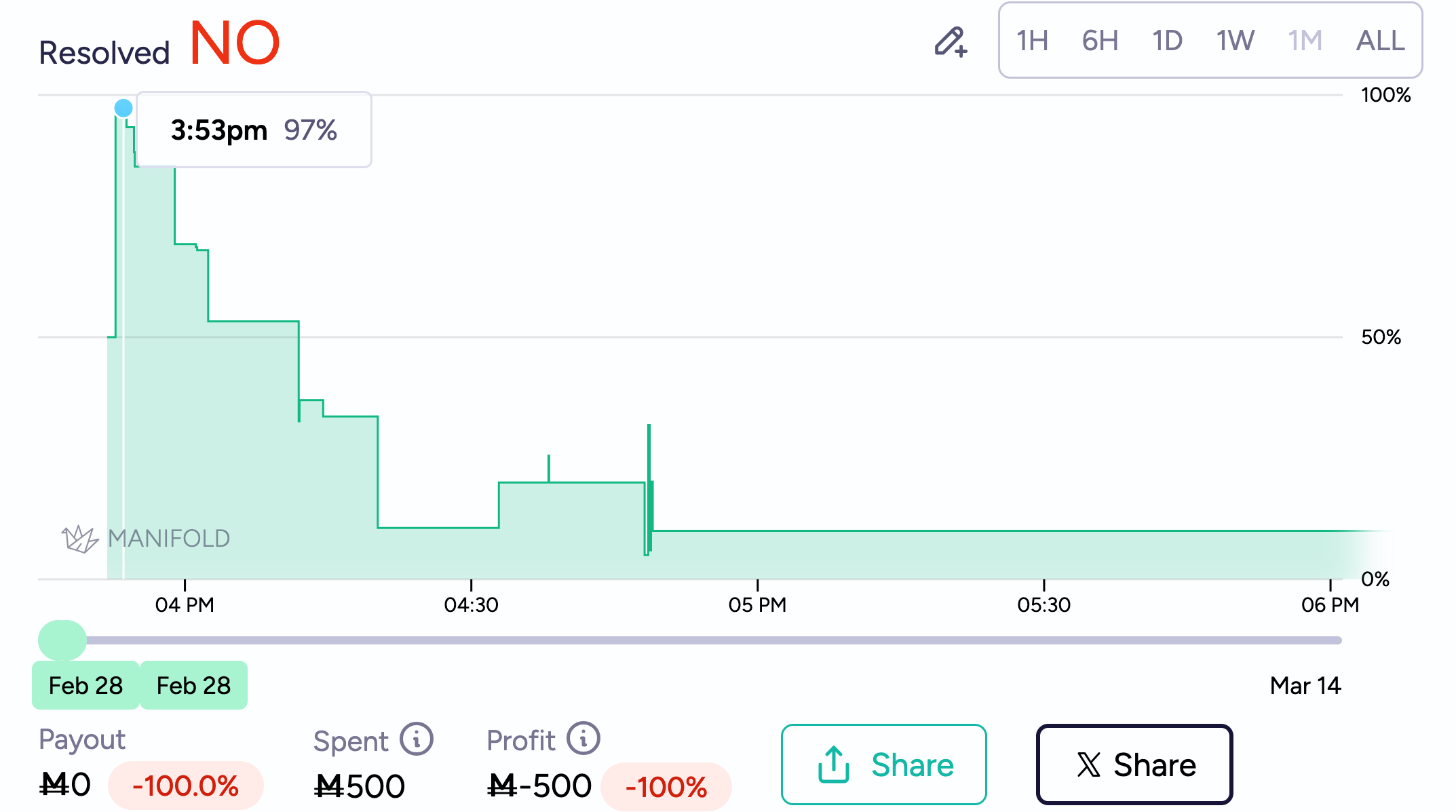Click the upload arrow share icon
1456x812 pixels.
[833, 765]
